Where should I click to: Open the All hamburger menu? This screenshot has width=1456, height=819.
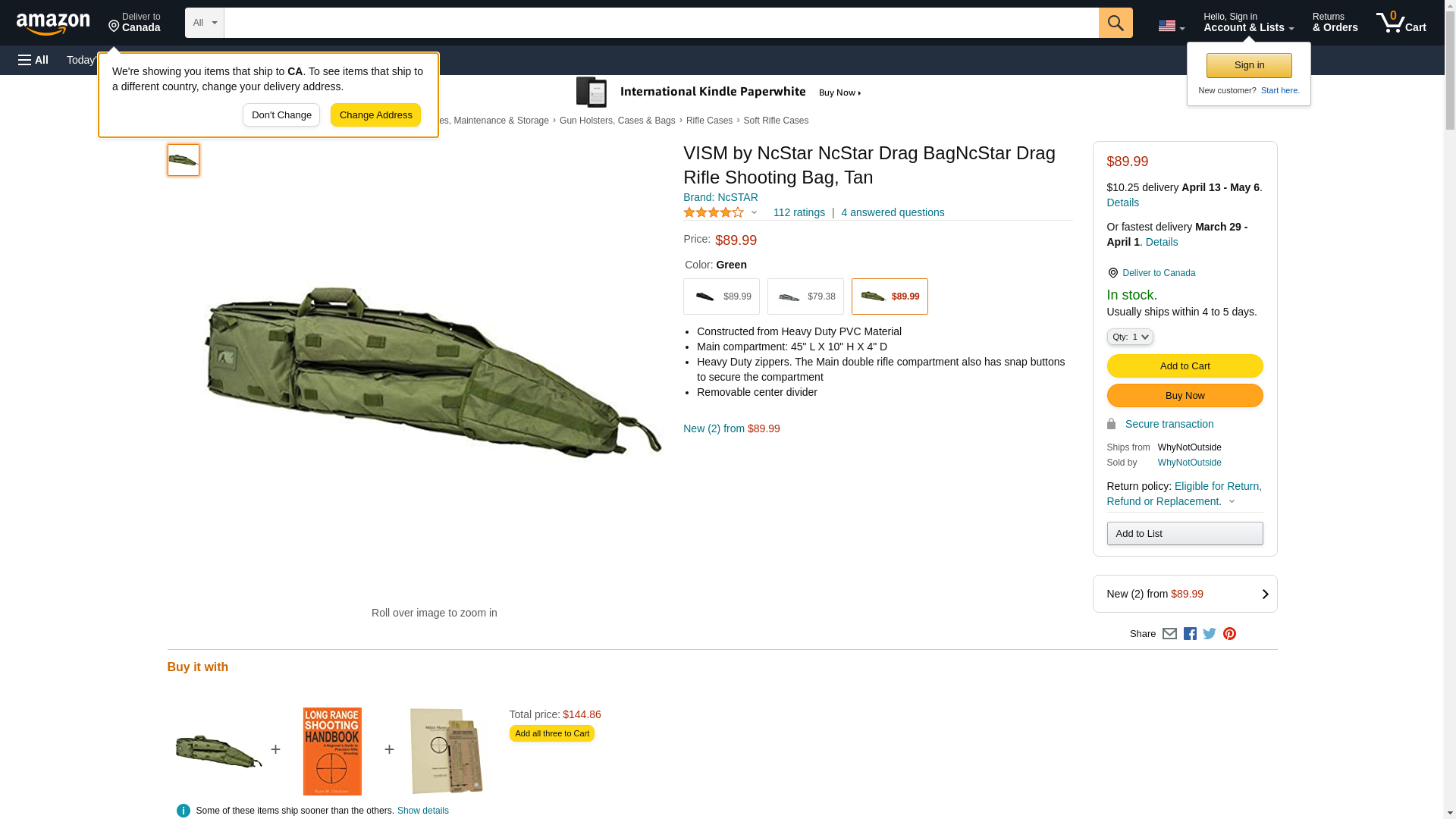click(33, 60)
